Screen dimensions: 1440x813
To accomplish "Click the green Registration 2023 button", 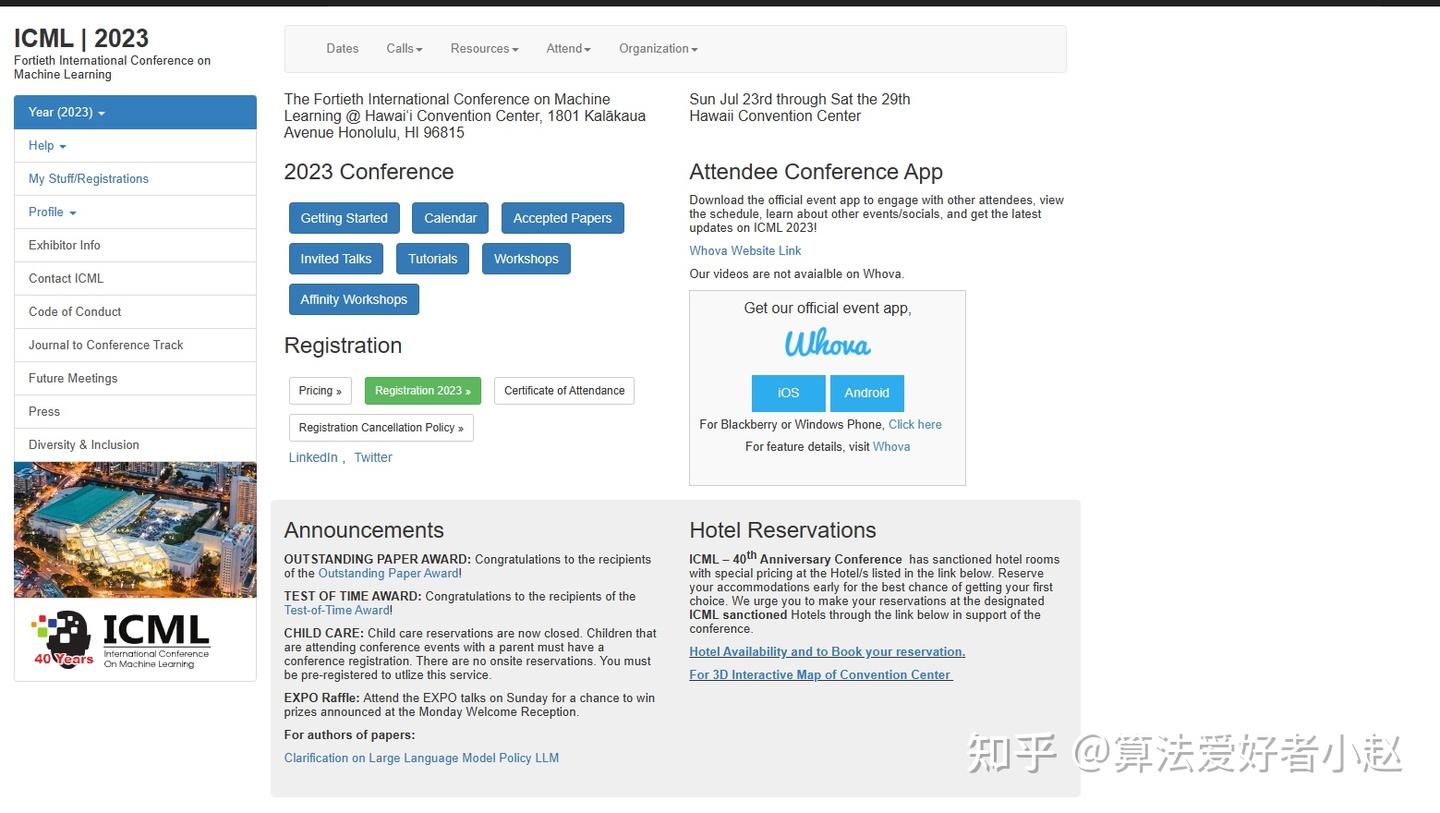I will click(x=422, y=391).
